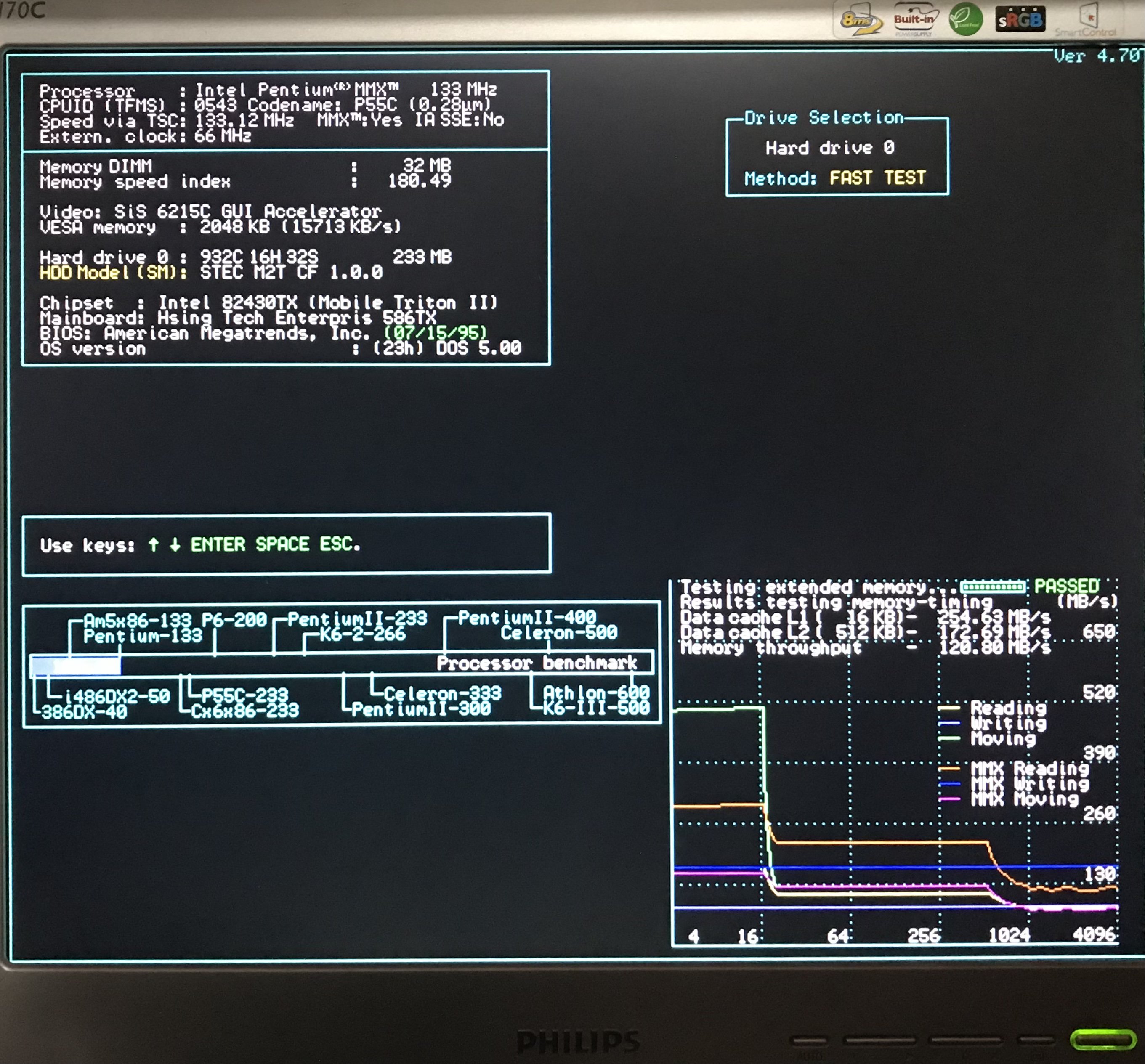1145x1064 pixels.
Task: Click the up arrow key hint
Action: [x=153, y=544]
